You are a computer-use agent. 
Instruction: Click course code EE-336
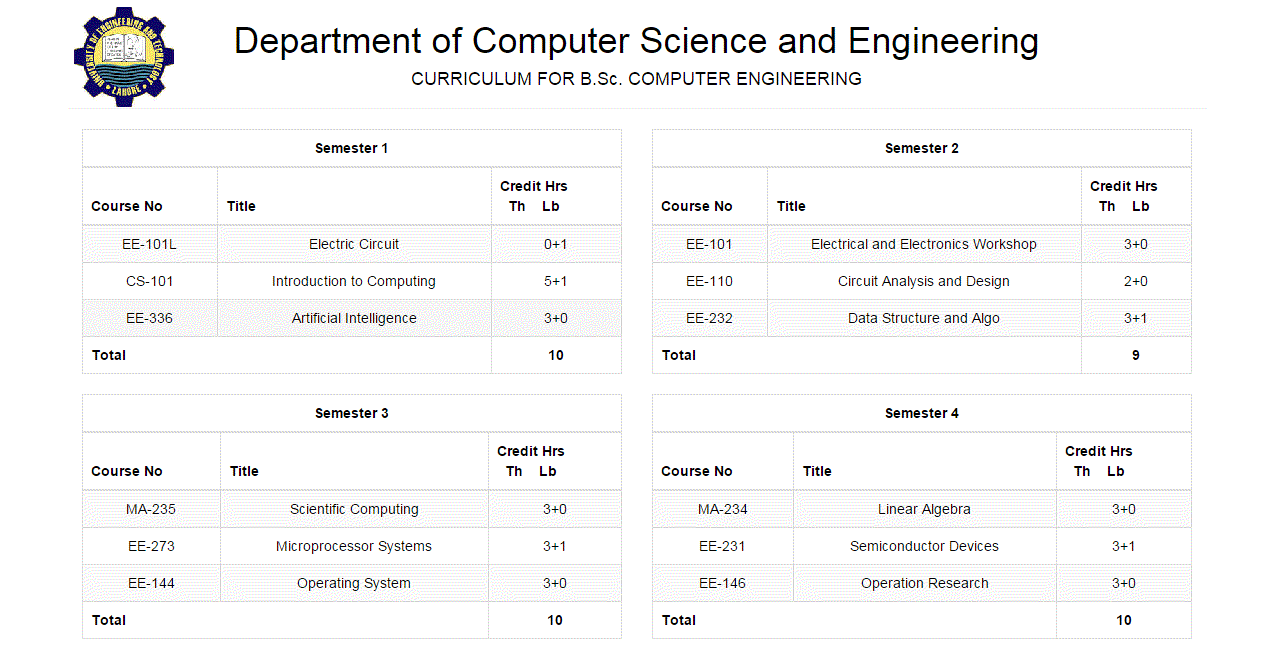[149, 318]
